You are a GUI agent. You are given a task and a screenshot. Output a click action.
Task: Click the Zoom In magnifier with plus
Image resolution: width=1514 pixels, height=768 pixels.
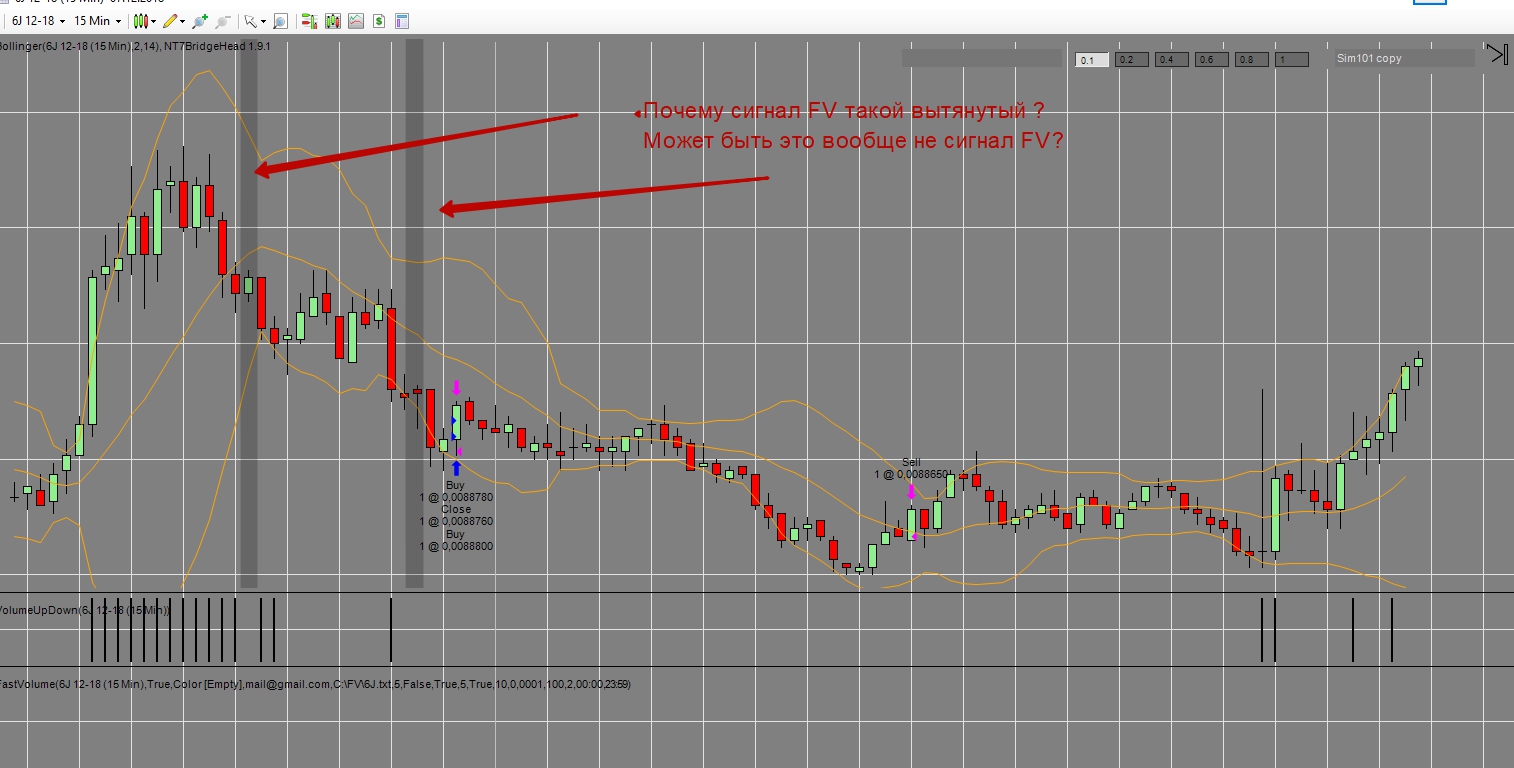pyautogui.click(x=200, y=21)
